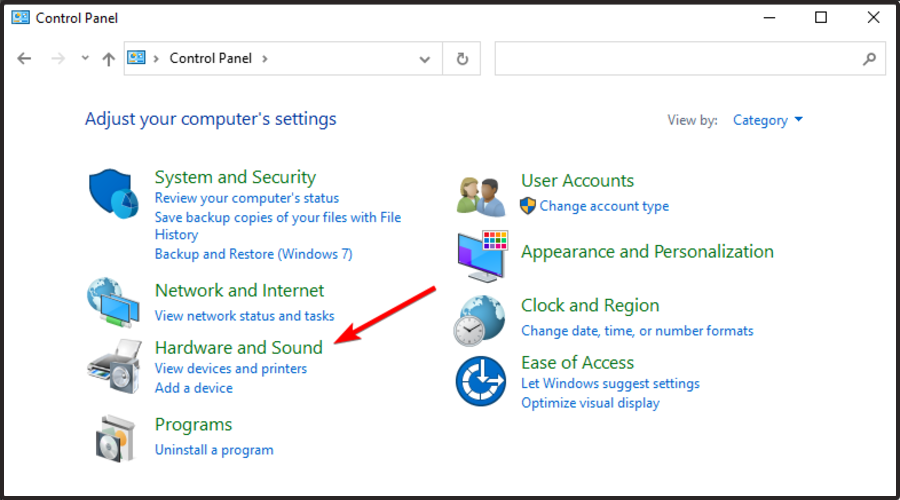The height and width of the screenshot is (500, 900).
Task: Click the Hardware and Sound heading
Action: point(238,347)
